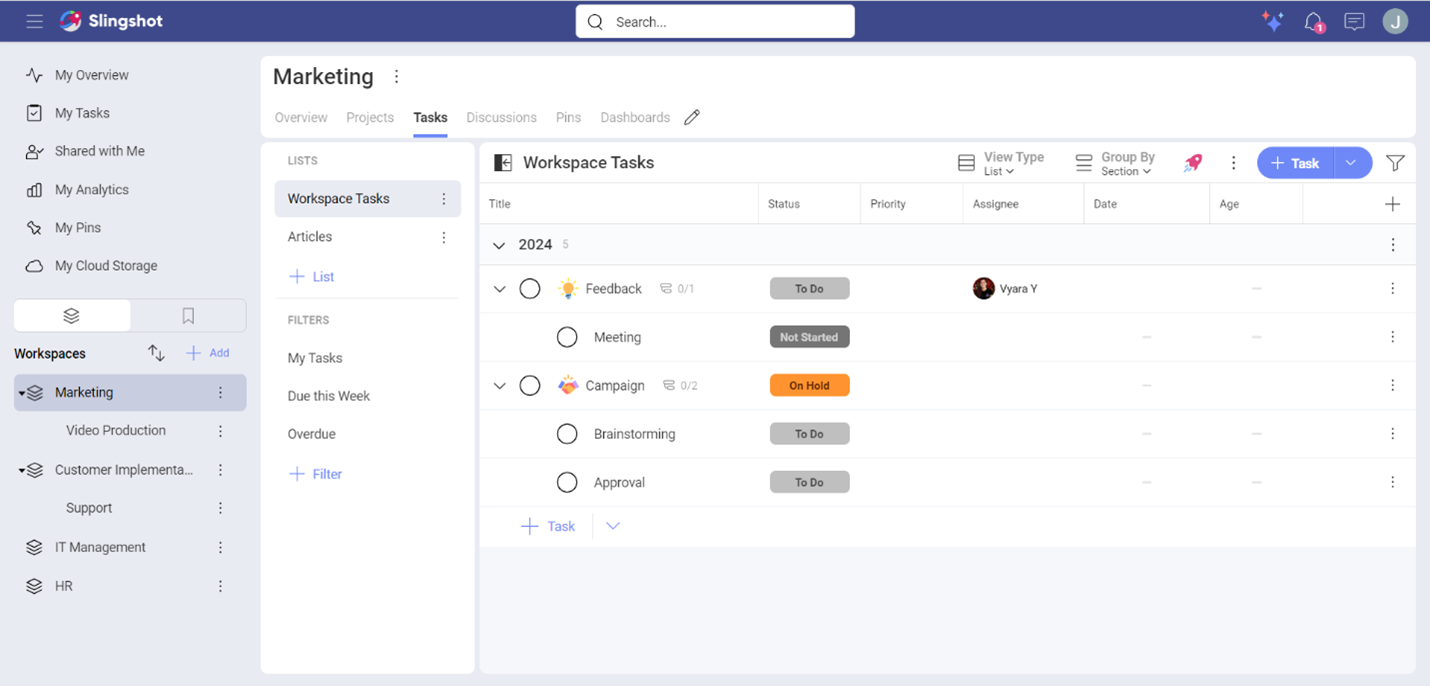Add Task at bottom of list
The image size is (1430, 686).
[548, 526]
